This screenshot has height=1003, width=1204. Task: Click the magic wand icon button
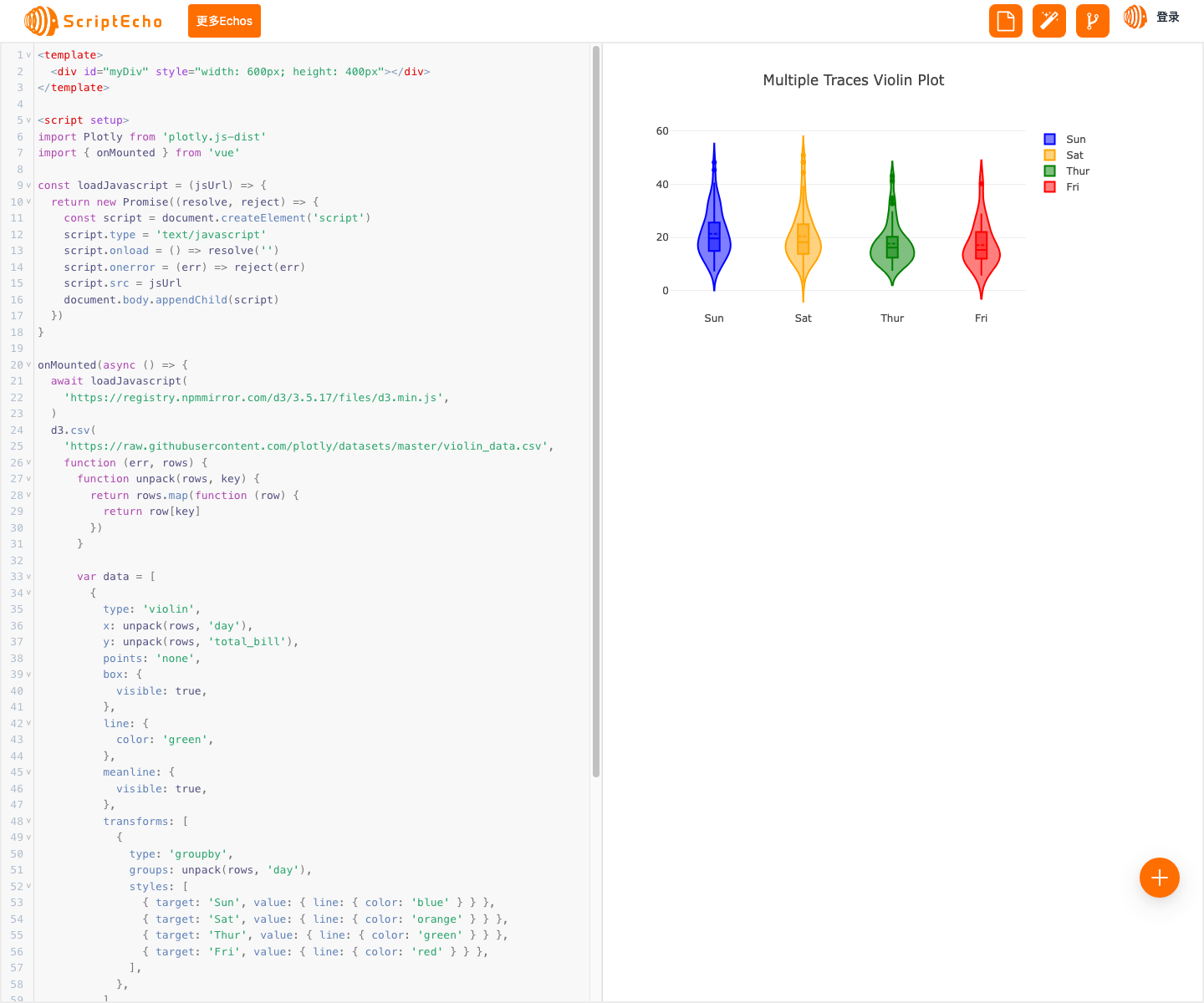(1049, 21)
